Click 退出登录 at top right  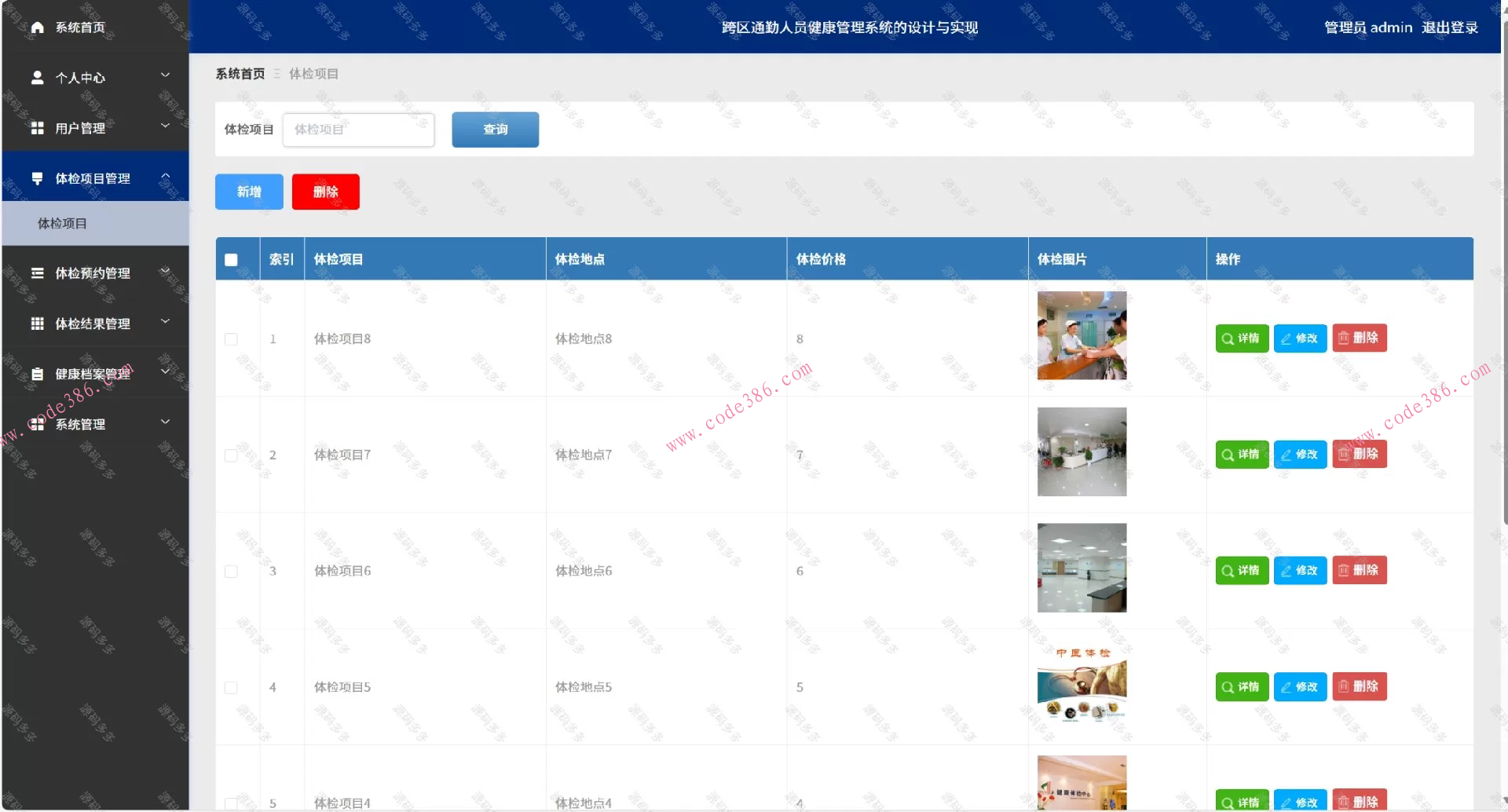(x=1450, y=27)
